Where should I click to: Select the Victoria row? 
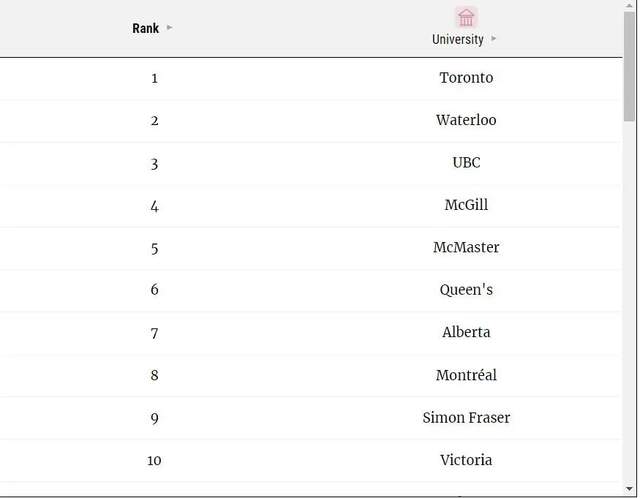click(311, 460)
